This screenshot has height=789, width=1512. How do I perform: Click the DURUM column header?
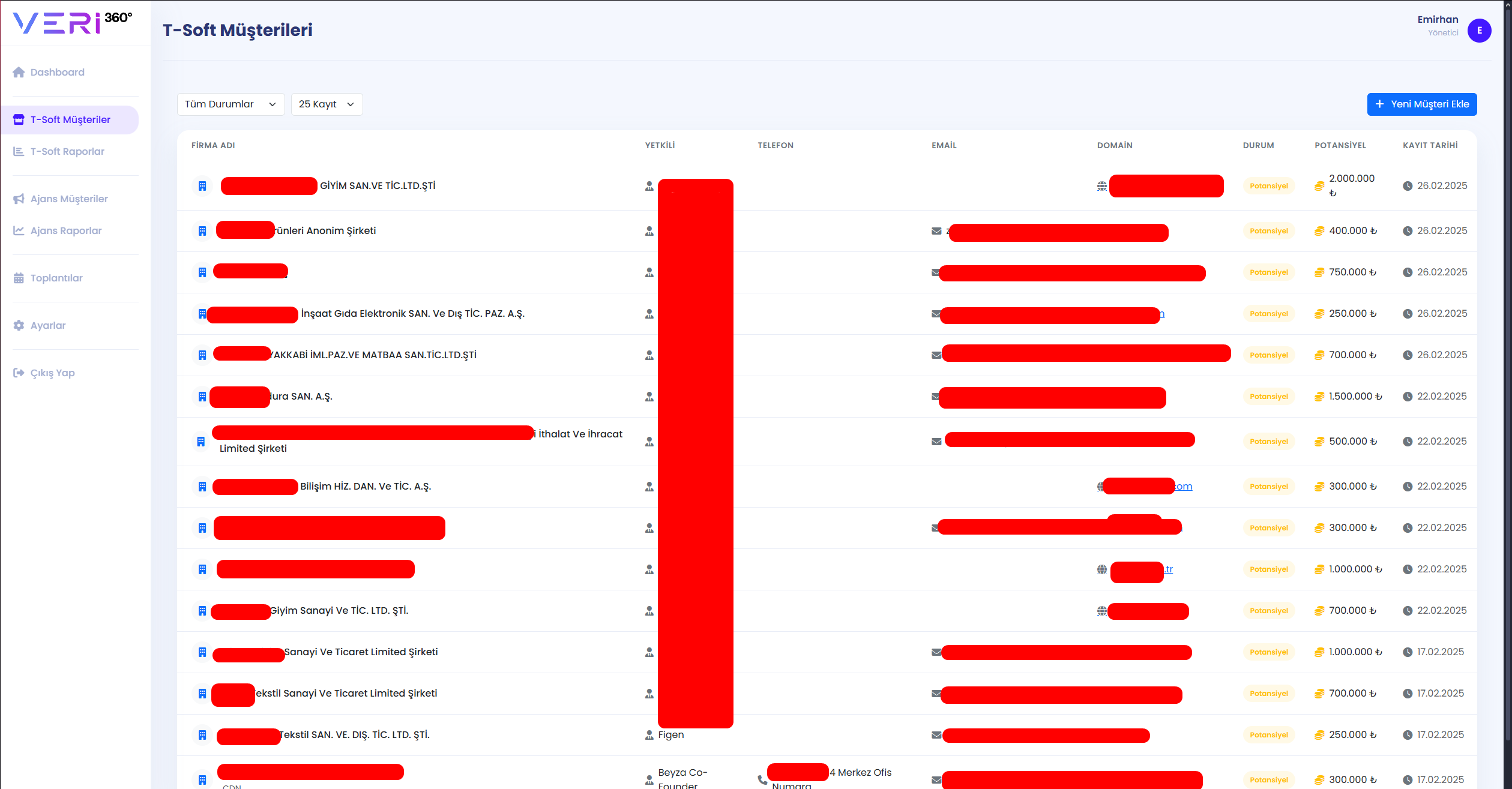coord(1259,145)
